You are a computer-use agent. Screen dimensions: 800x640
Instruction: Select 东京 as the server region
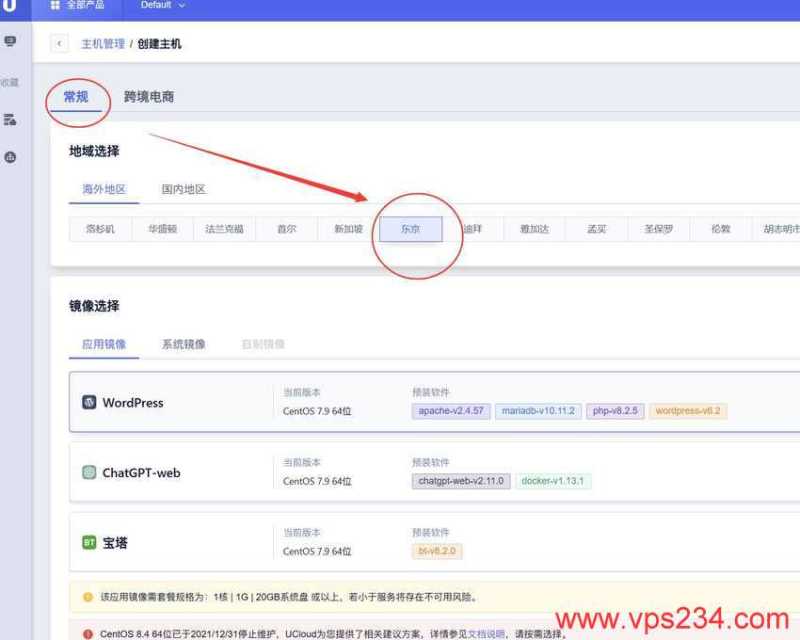[410, 229]
